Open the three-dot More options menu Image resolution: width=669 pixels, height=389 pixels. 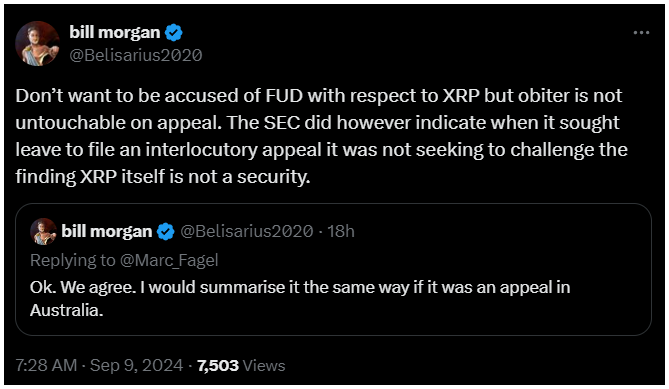pos(641,33)
